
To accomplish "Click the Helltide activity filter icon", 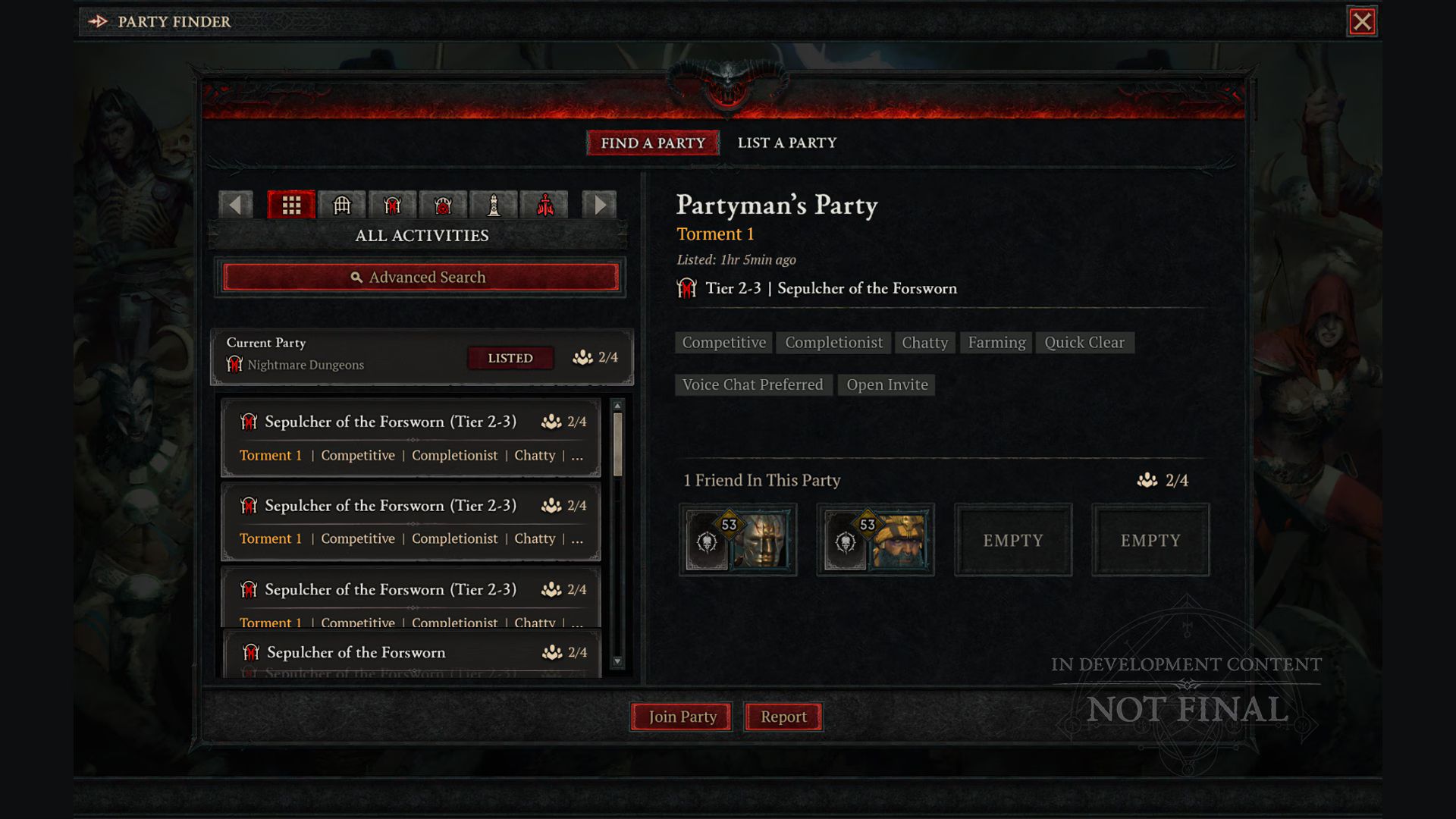I will coord(545,205).
